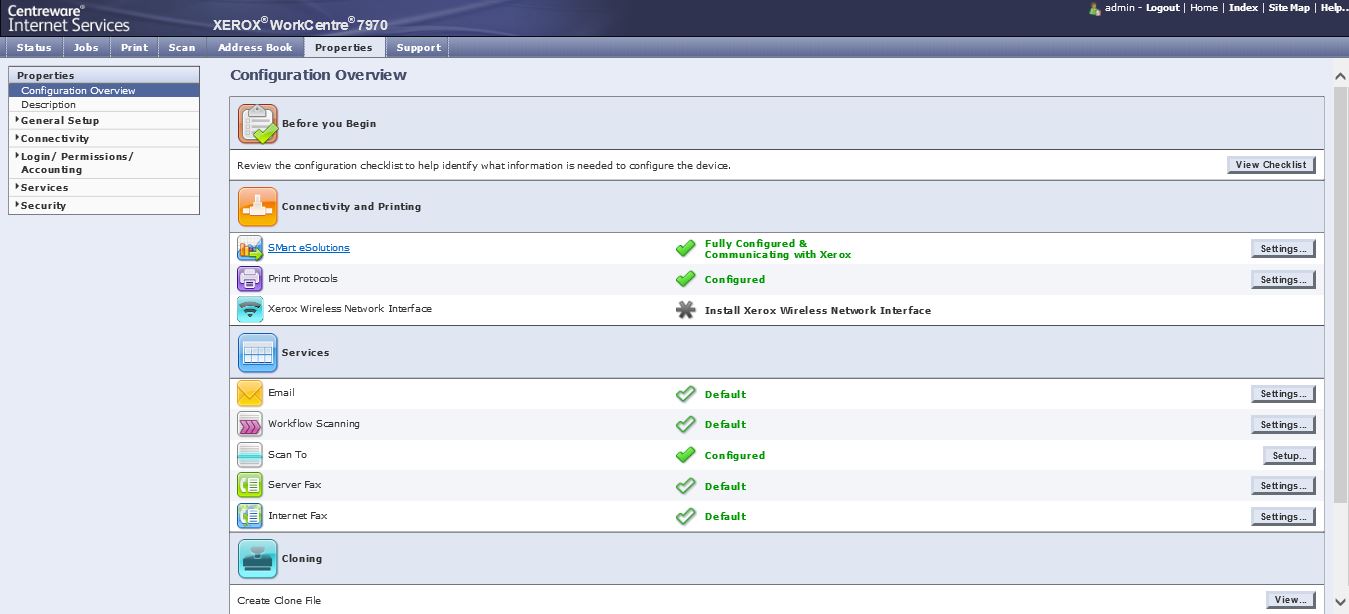Switch to the Scan tab
Image resolution: width=1349 pixels, height=614 pixels.
click(182, 47)
